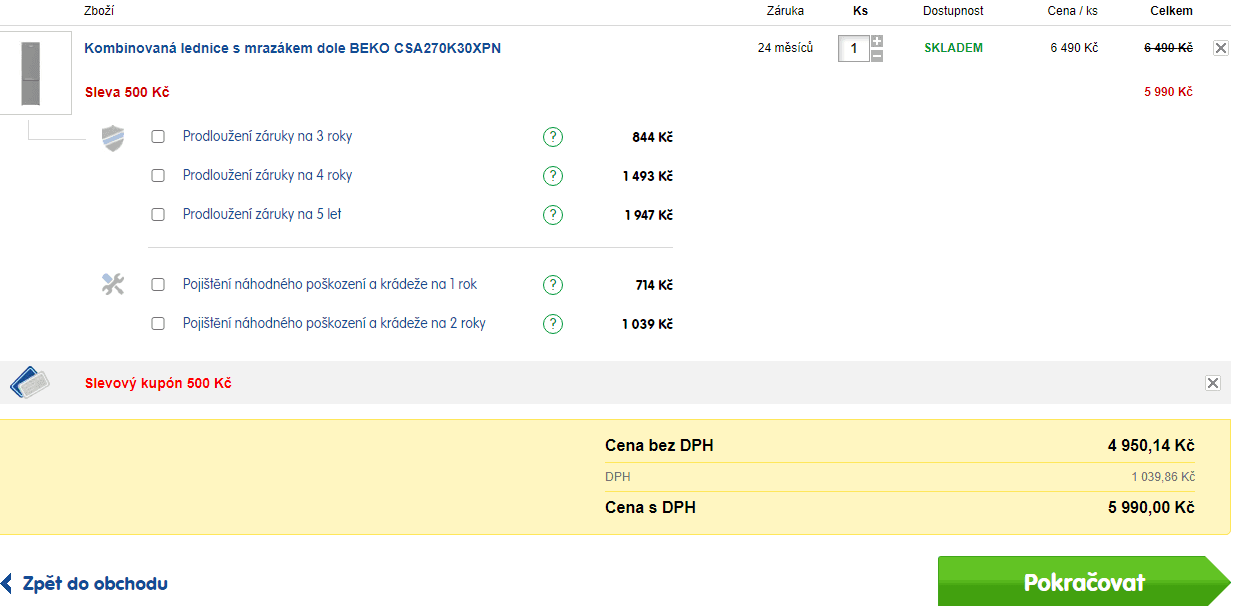Remove the 500 Kč discount coupon
The height and width of the screenshot is (606, 1237).
click(1213, 383)
